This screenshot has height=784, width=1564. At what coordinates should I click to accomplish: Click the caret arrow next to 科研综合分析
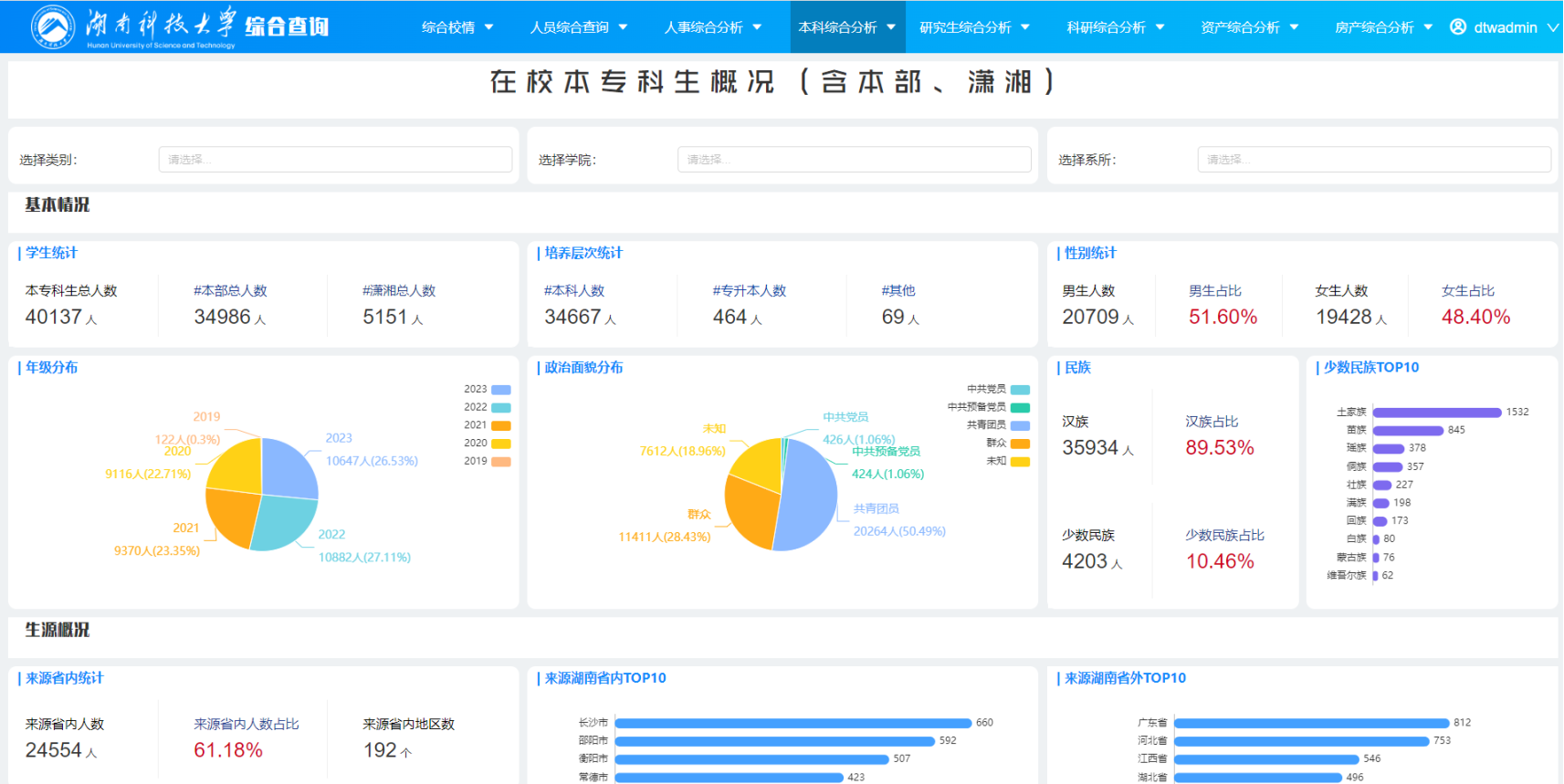pyautogui.click(x=1160, y=27)
